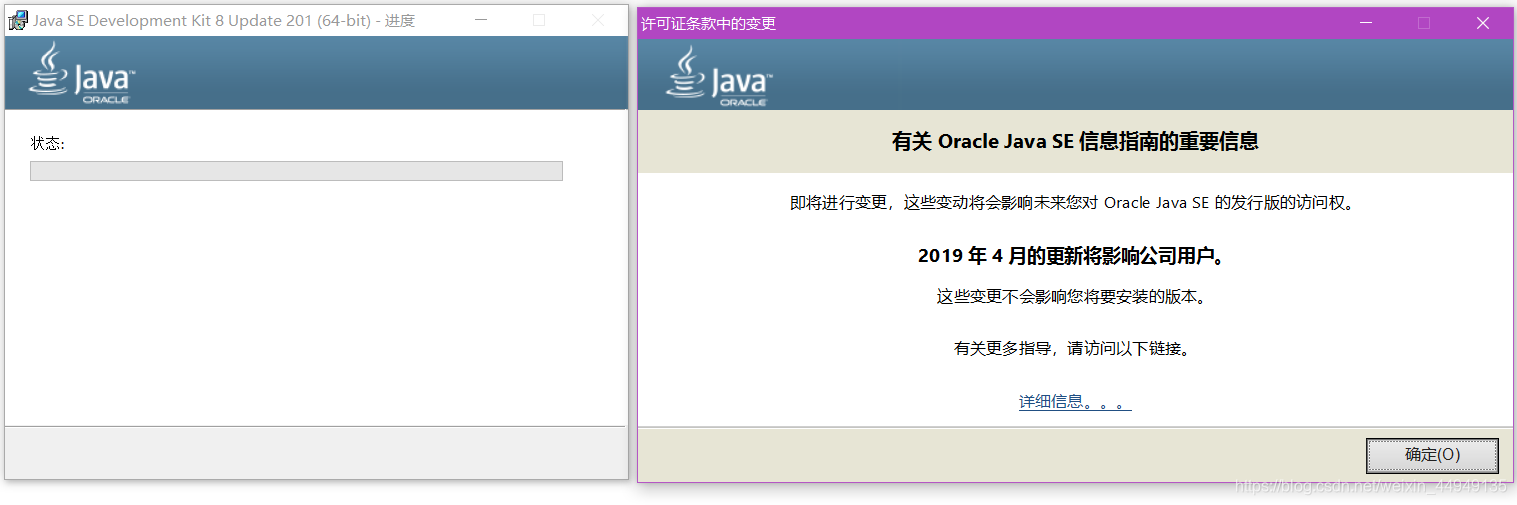
Task: Maximize the 许可证条款中的变更 dialog
Action: (1424, 23)
